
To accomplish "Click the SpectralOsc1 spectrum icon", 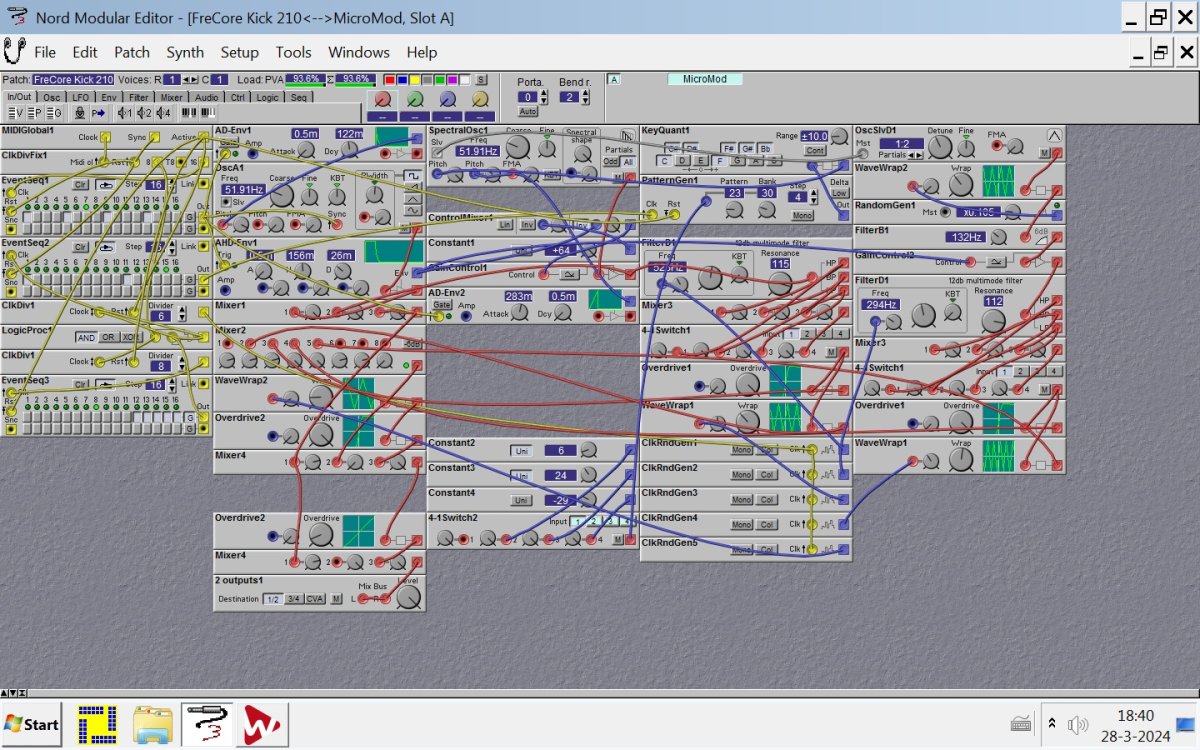I will pyautogui.click(x=627, y=136).
